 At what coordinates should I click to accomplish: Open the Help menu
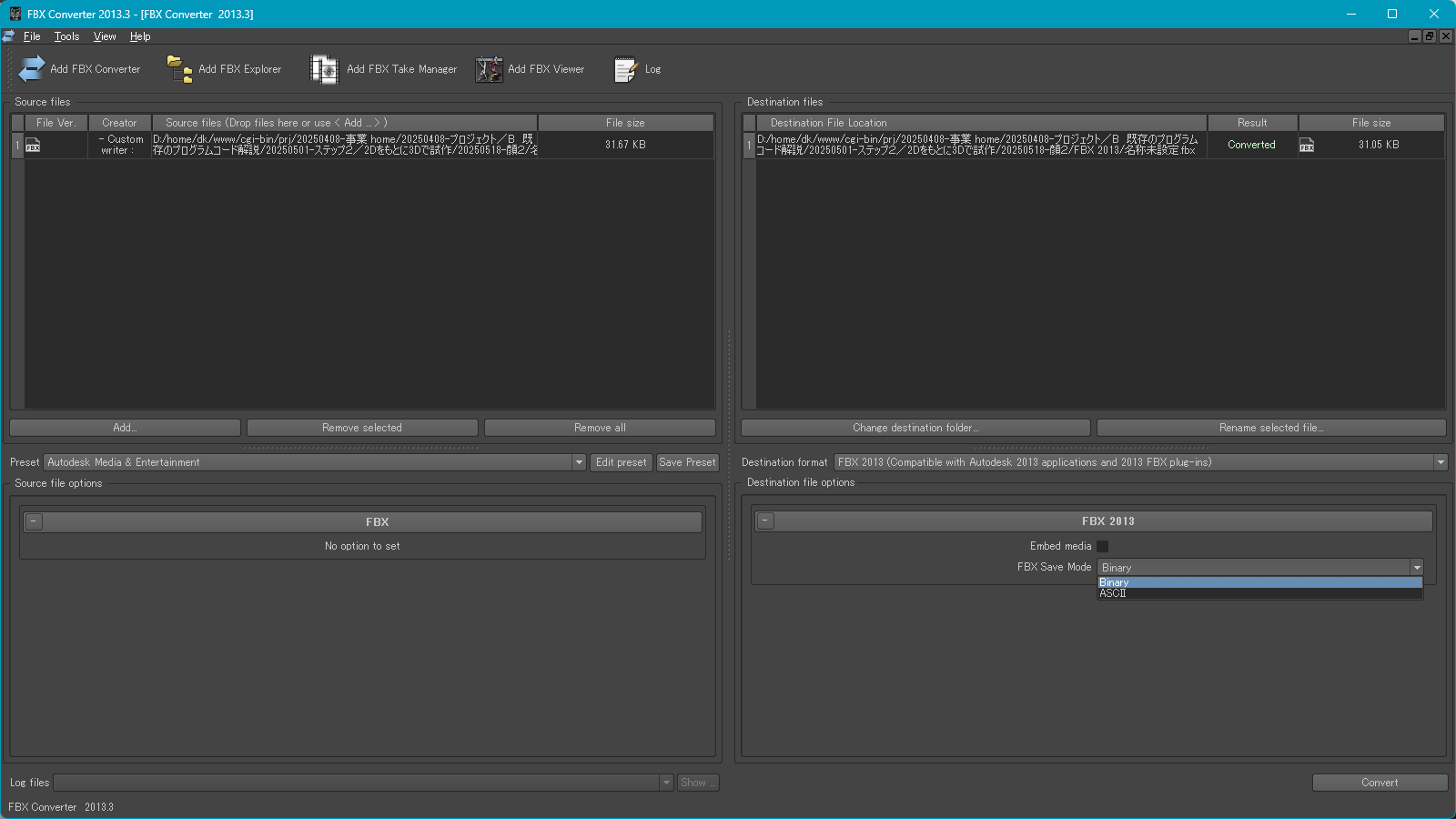tap(140, 36)
